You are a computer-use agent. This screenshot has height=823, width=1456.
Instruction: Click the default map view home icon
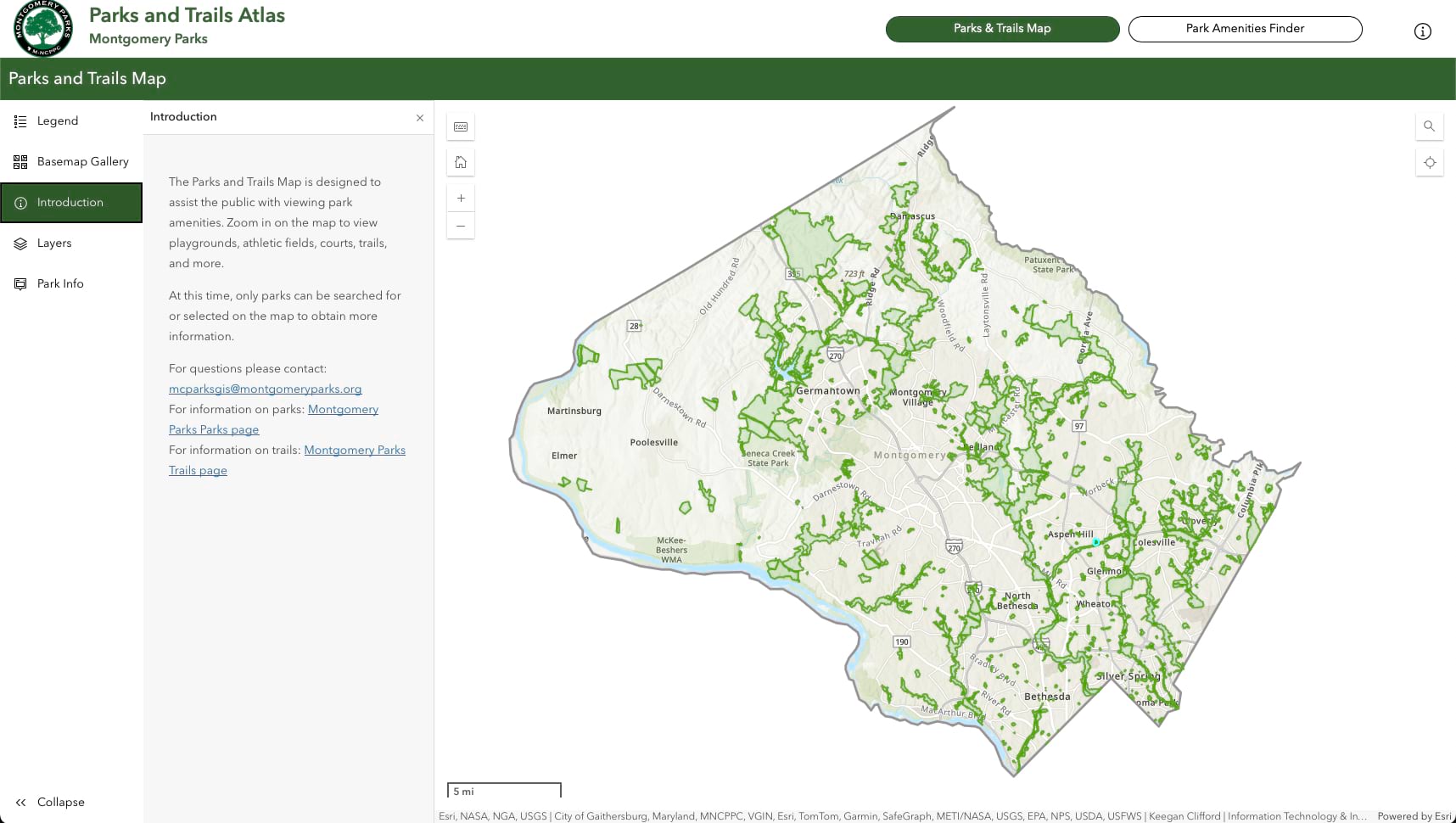[460, 162]
